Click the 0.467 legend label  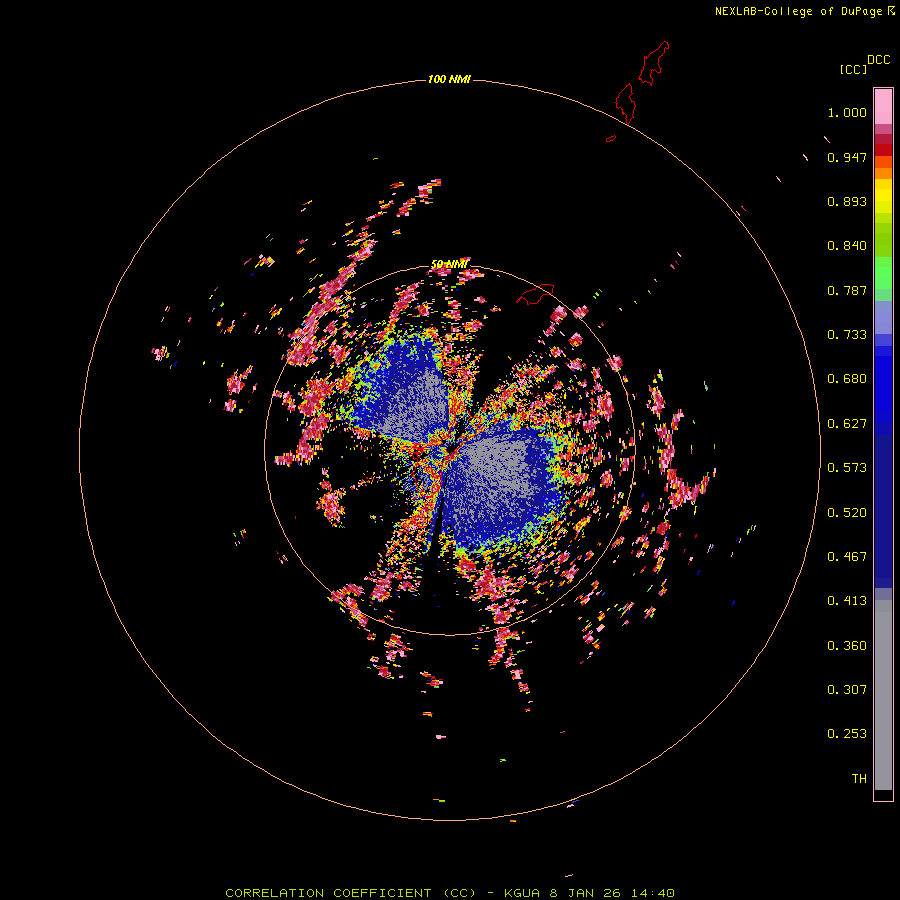[847, 557]
